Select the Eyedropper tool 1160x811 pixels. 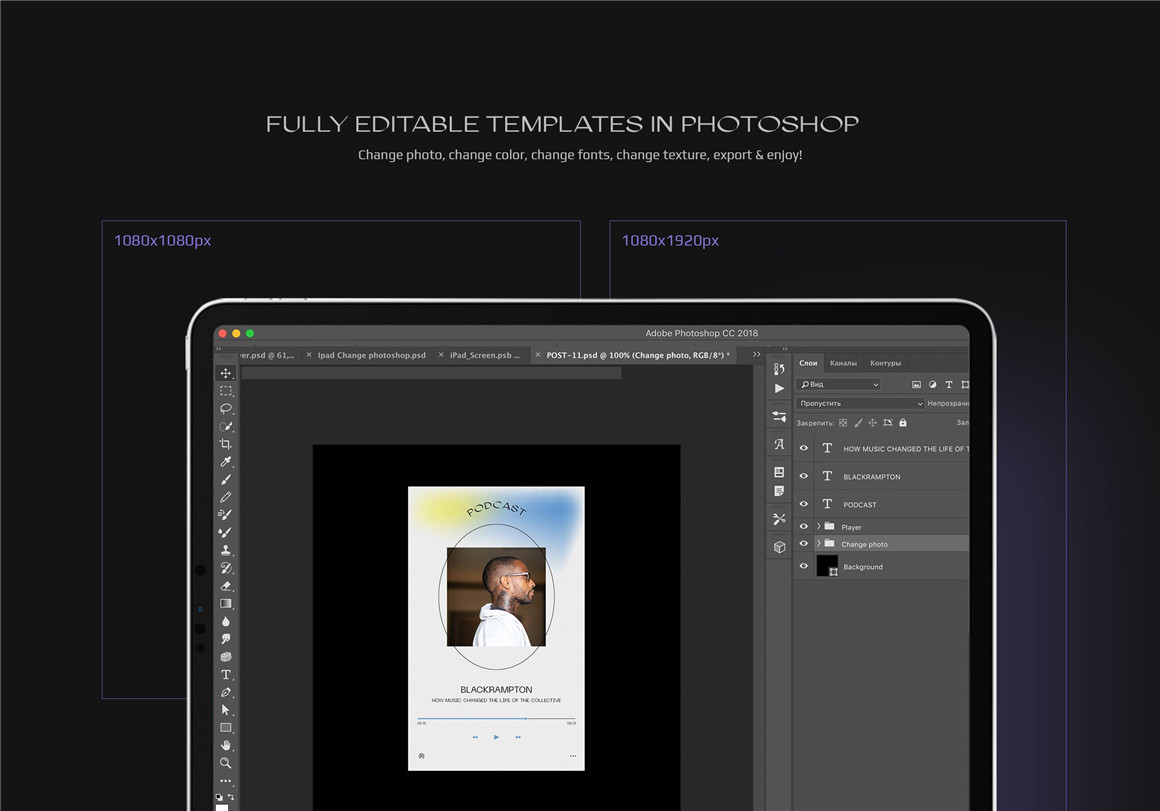tap(227, 462)
